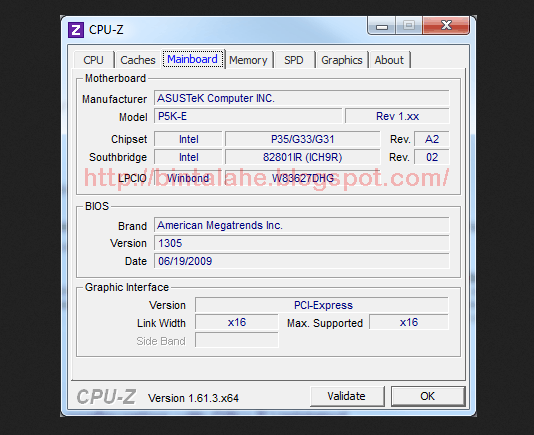Image resolution: width=534 pixels, height=435 pixels.
Task: Click the Graphic Interface group heading
Action: pos(127,287)
